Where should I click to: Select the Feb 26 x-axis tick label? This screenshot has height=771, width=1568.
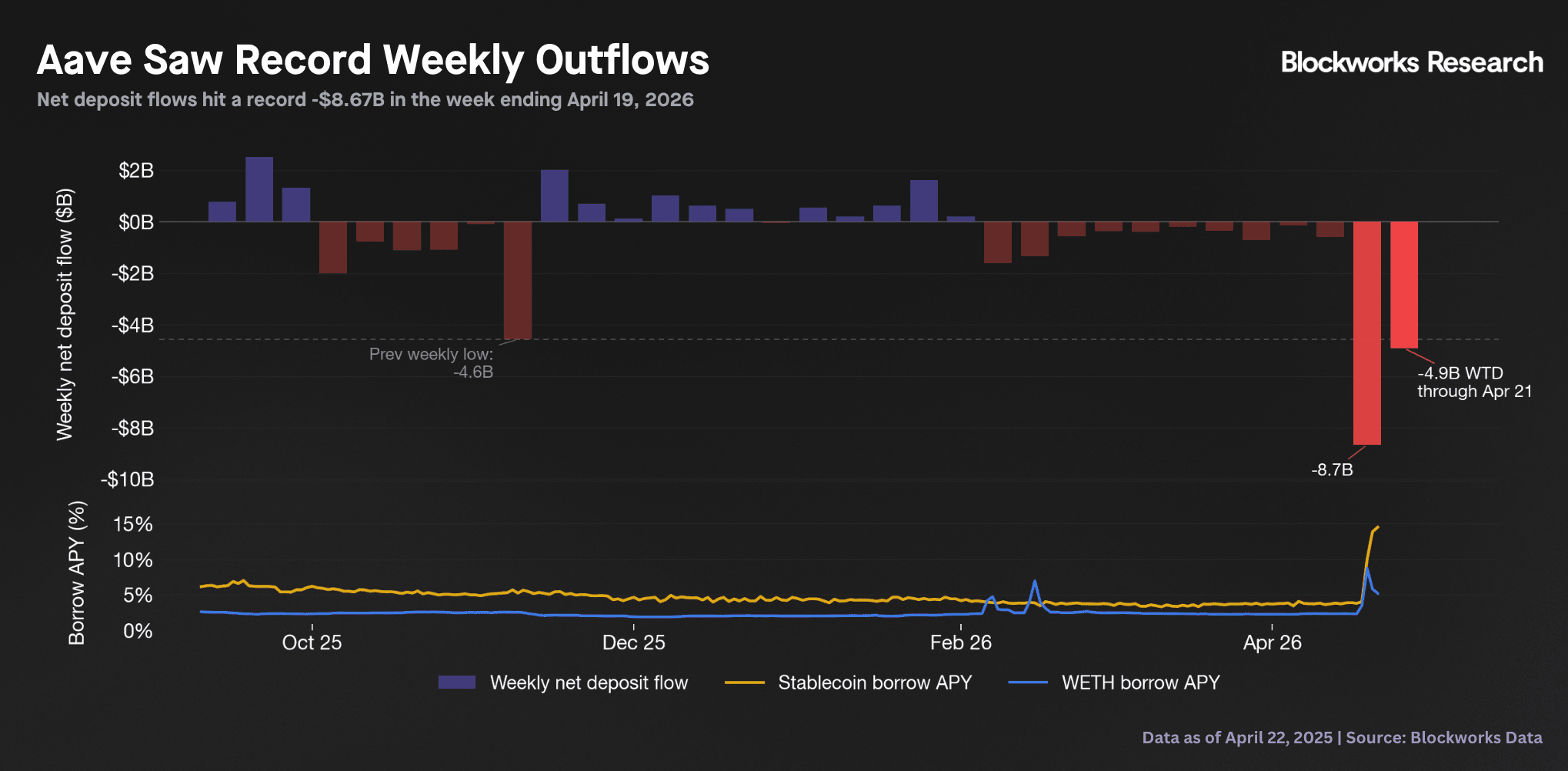[x=960, y=642]
